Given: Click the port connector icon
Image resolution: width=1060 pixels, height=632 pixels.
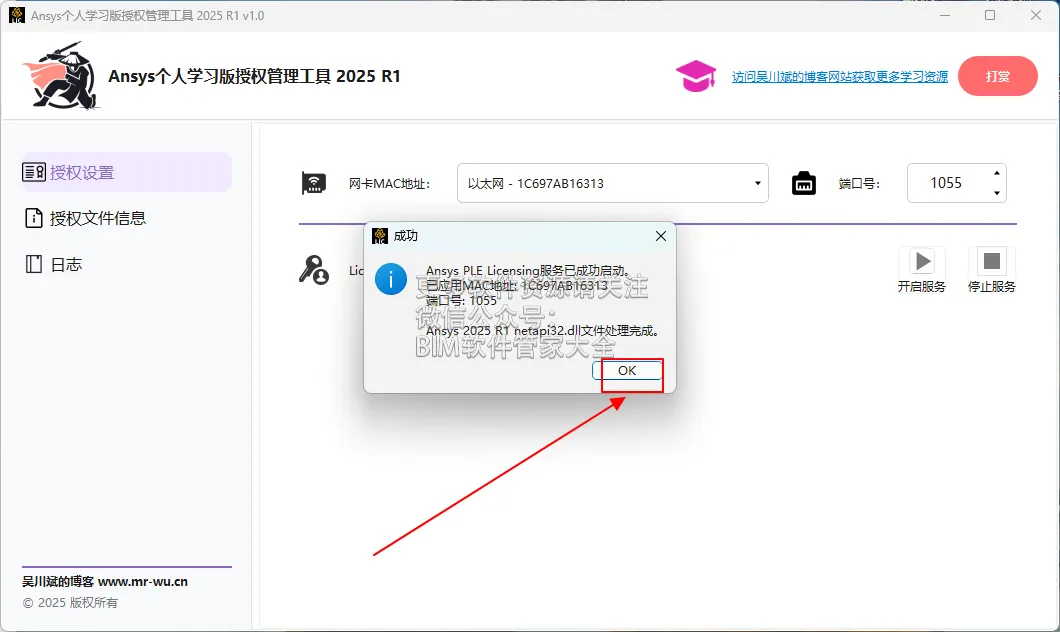Looking at the screenshot, I should tap(804, 183).
